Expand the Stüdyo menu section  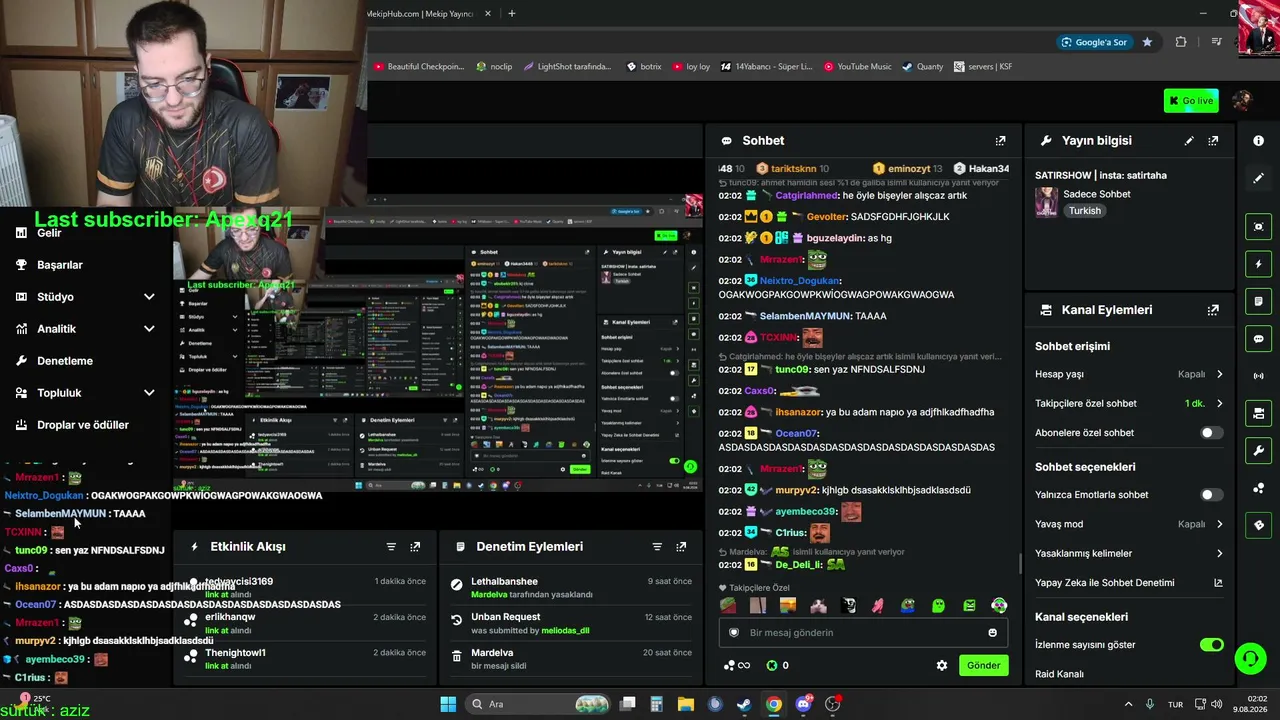(x=84, y=297)
